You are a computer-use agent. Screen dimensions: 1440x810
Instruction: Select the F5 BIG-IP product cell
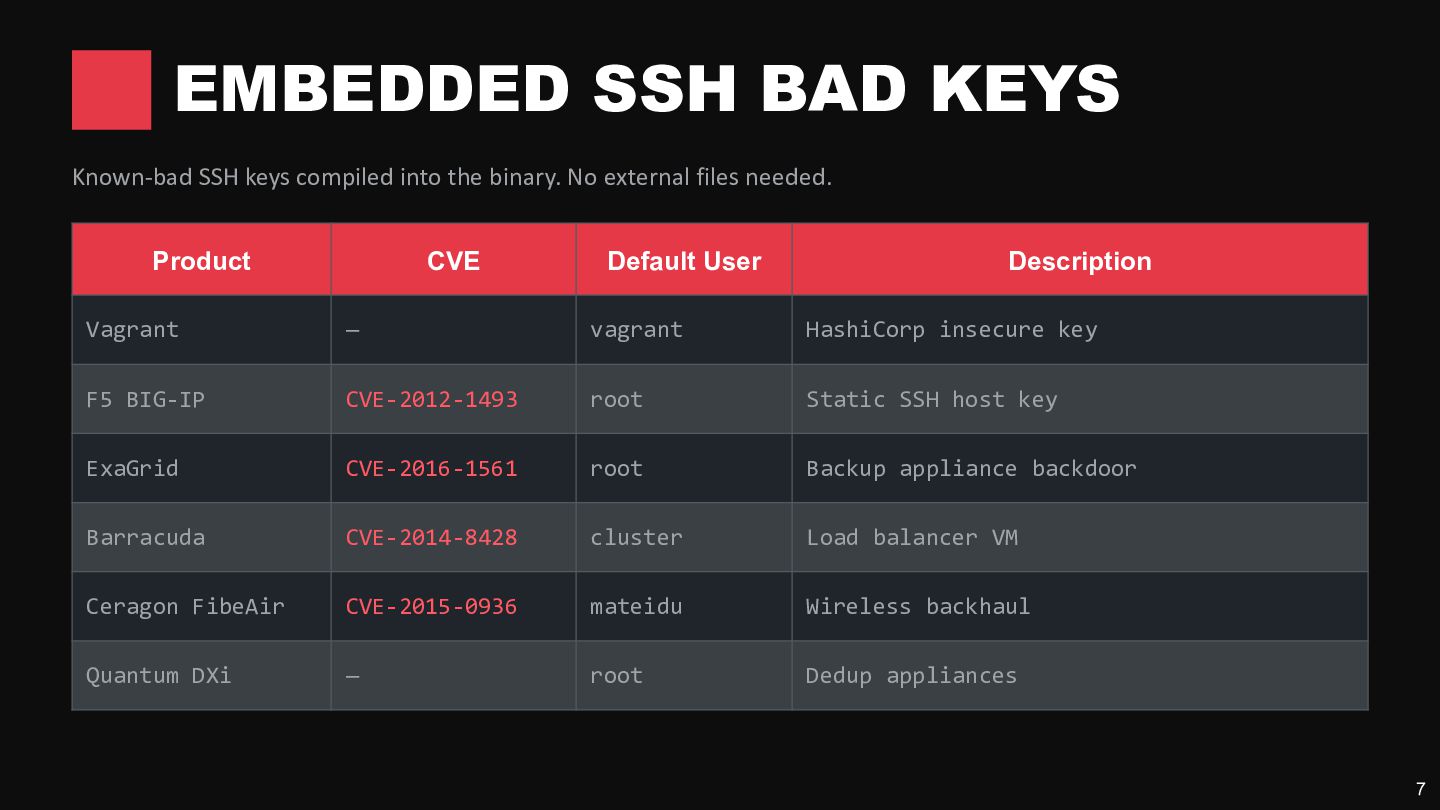pyautogui.click(x=201, y=399)
